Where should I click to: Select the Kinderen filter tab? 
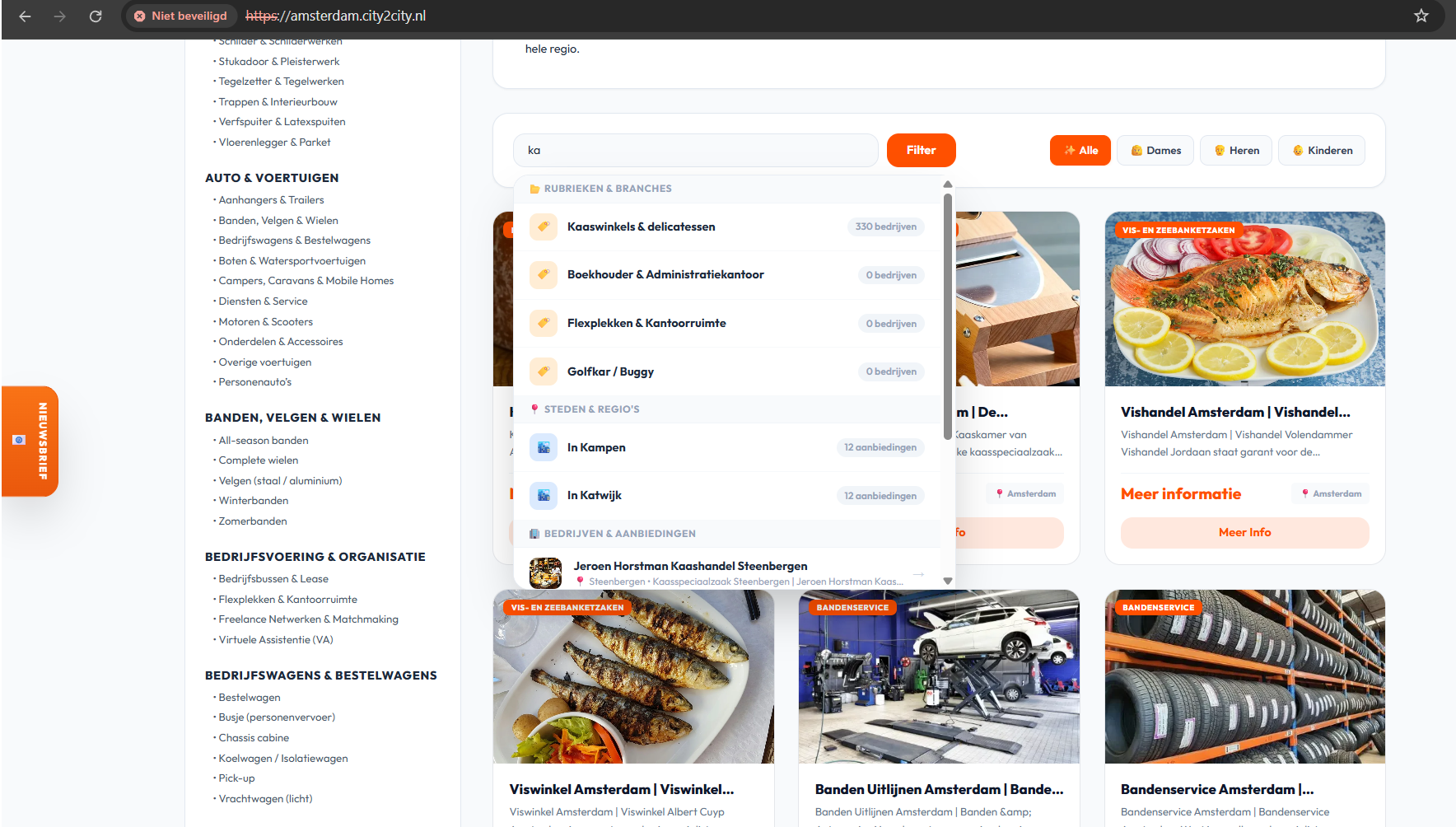[x=1322, y=150]
